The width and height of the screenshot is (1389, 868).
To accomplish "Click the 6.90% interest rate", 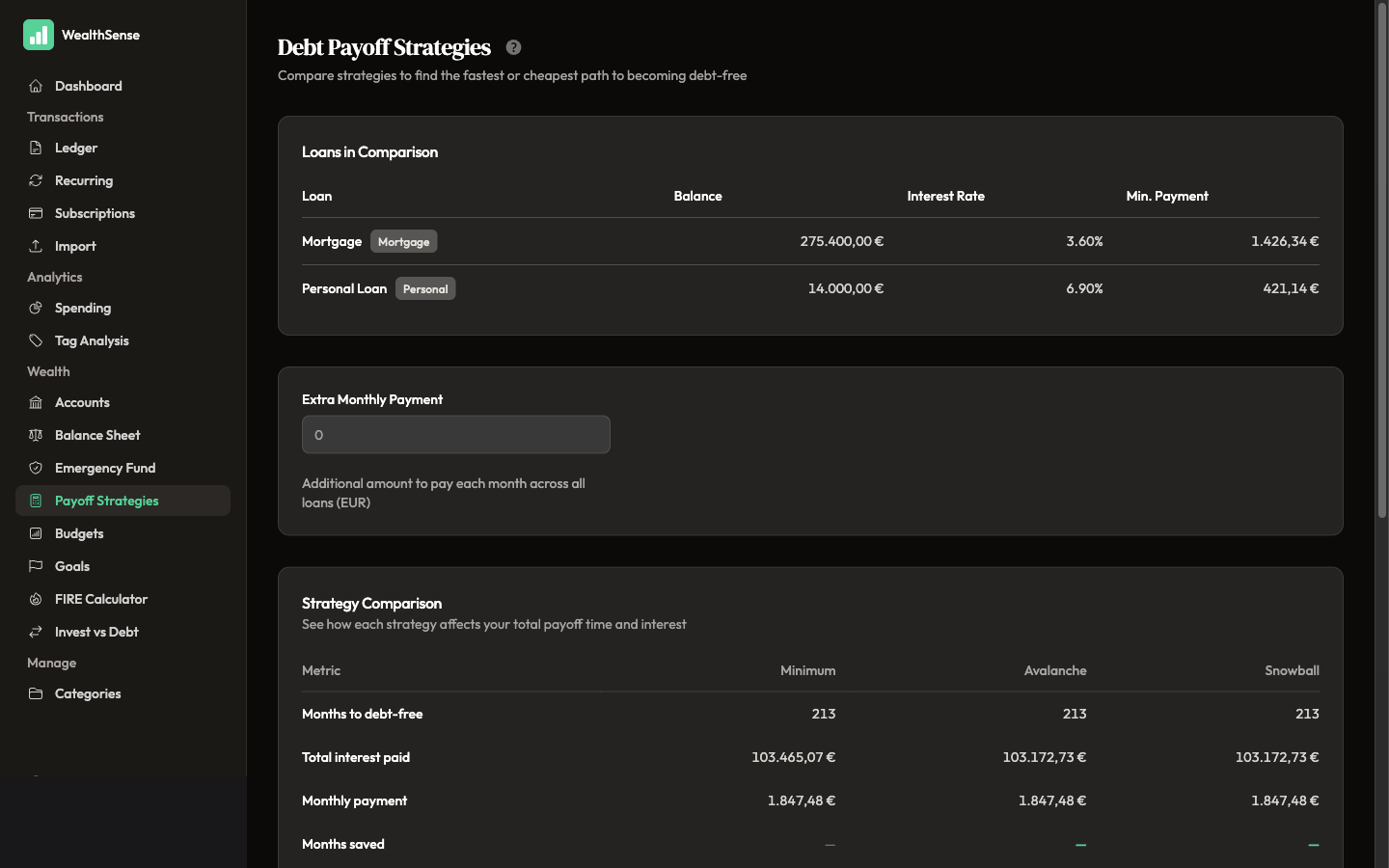I will 1084,288.
